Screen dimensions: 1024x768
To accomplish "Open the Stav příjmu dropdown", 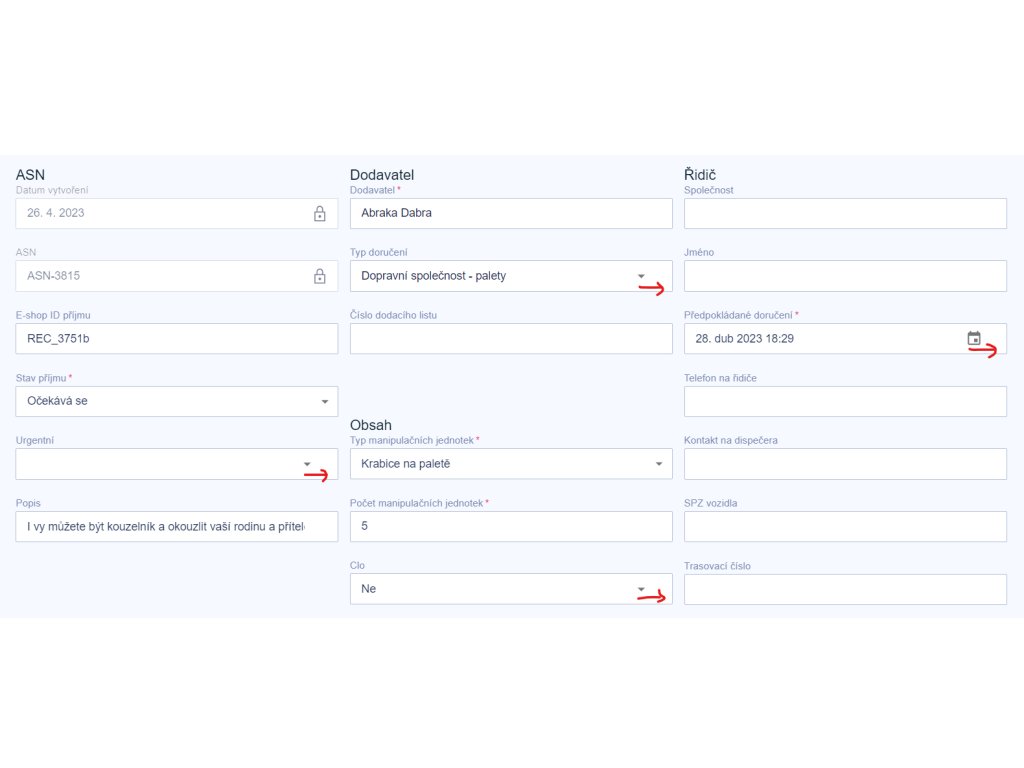I will click(x=177, y=402).
